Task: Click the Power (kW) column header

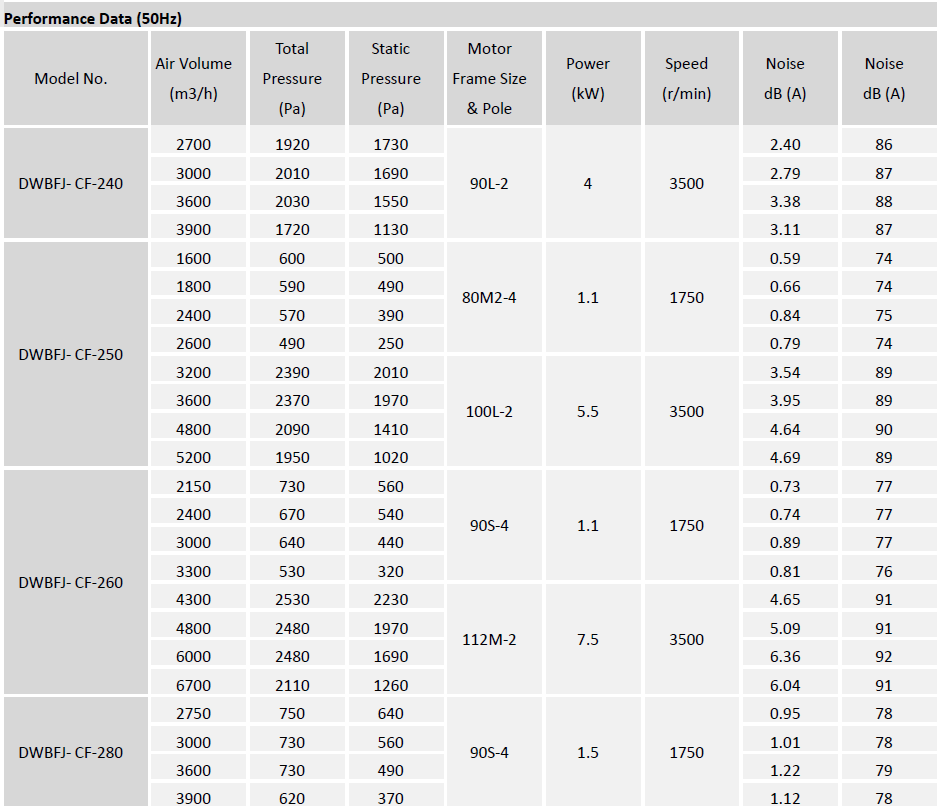Action: tap(588, 78)
